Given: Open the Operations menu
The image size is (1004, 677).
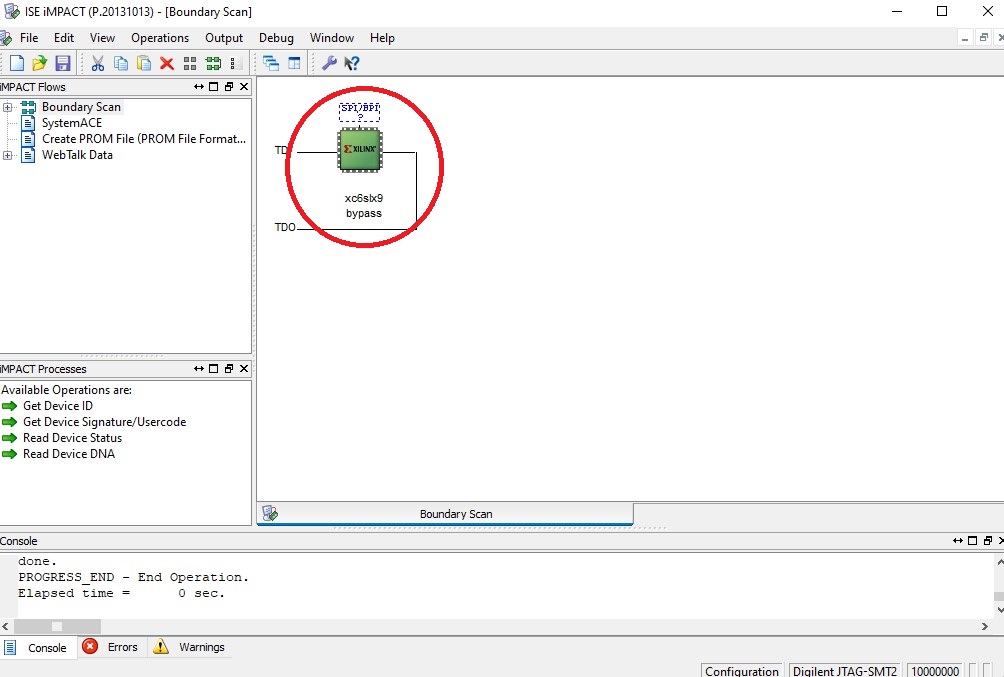Looking at the screenshot, I should [159, 38].
